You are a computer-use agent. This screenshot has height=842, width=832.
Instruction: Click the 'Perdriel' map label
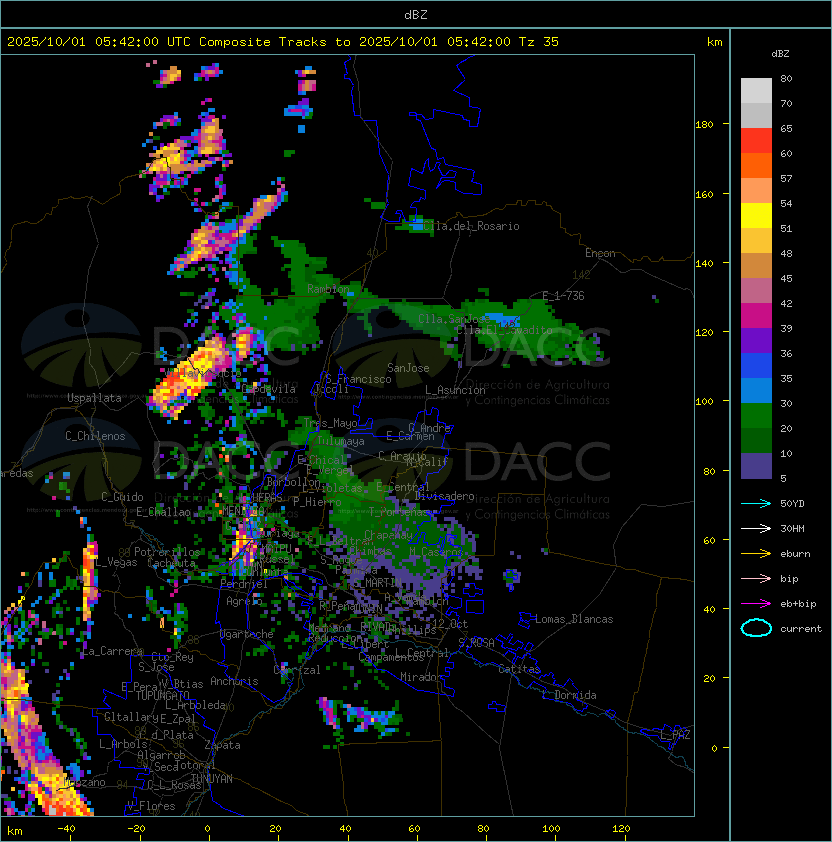coord(244,584)
